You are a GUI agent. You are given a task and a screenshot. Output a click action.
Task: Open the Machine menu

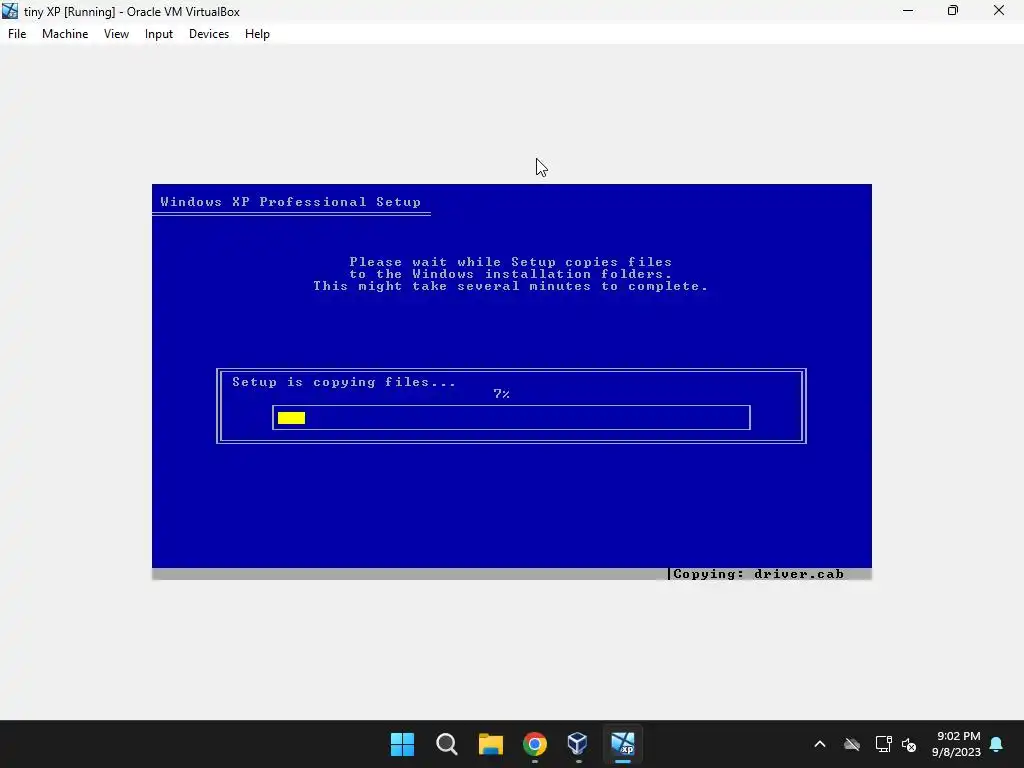(65, 34)
